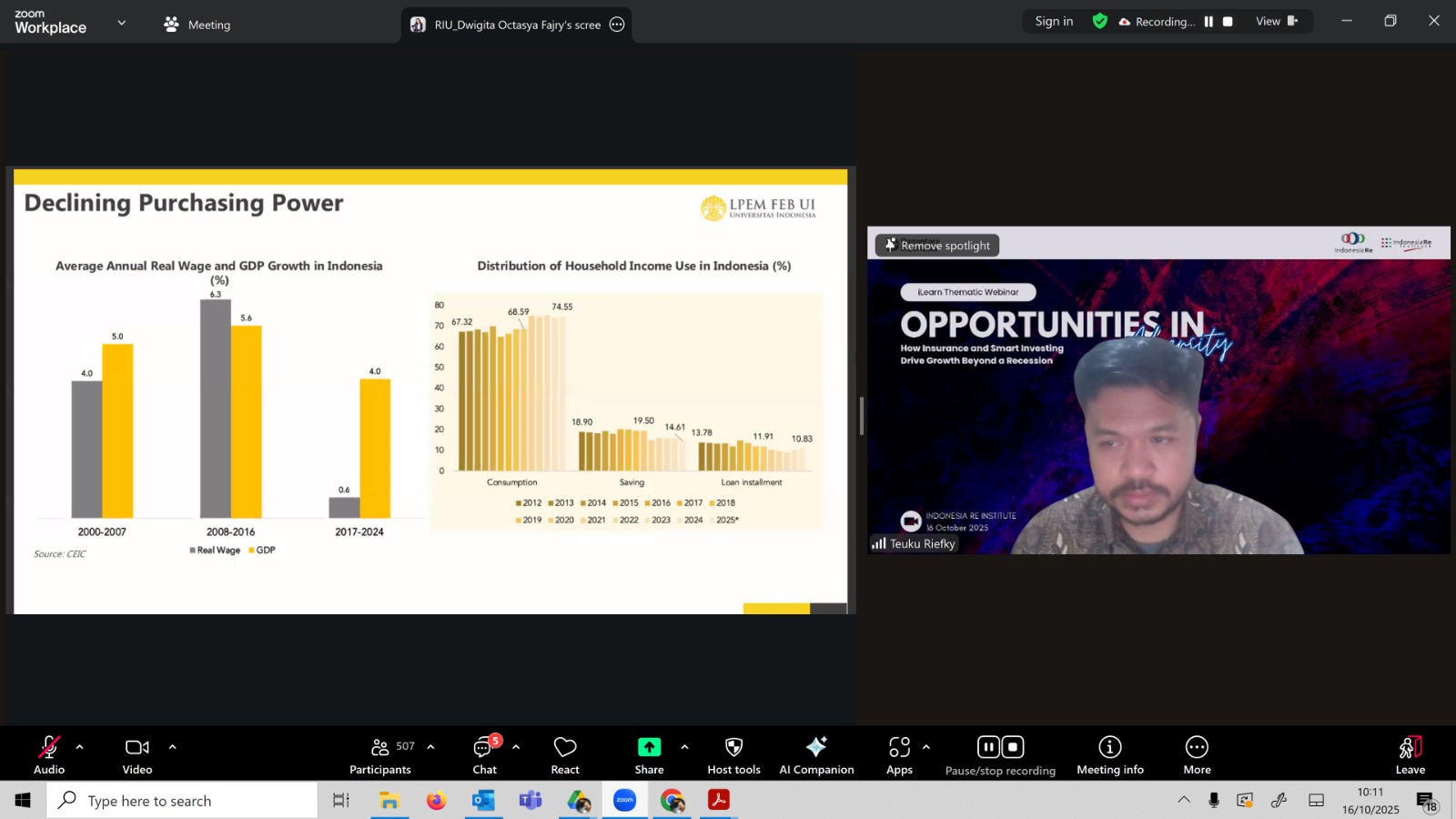Toggle the Video camera on

137,754
